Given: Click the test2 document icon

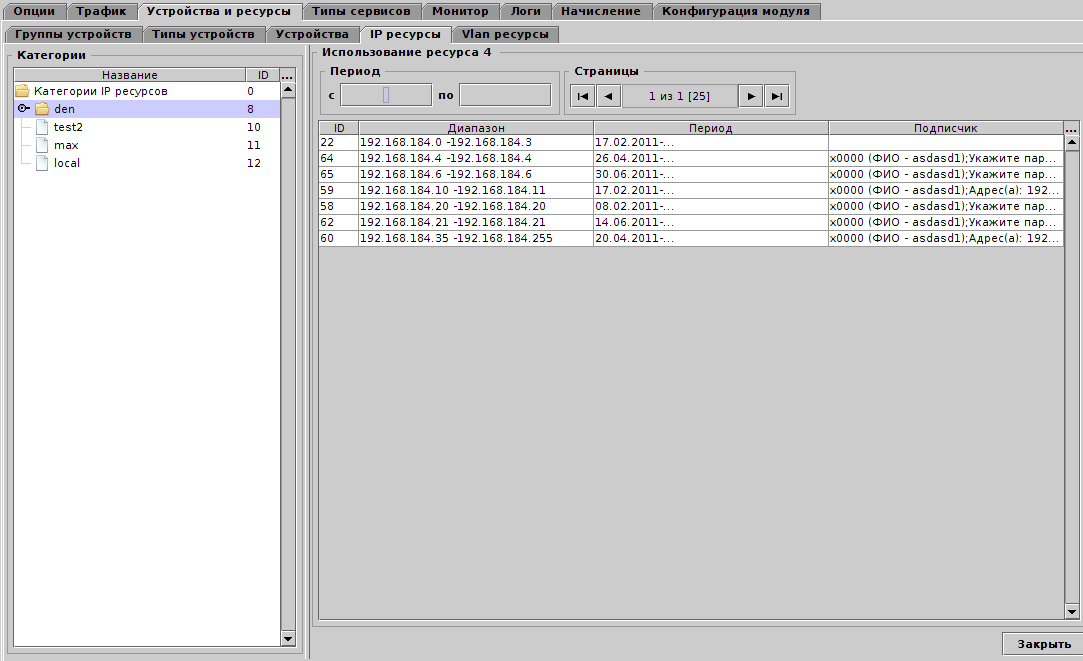Looking at the screenshot, I should point(42,127).
